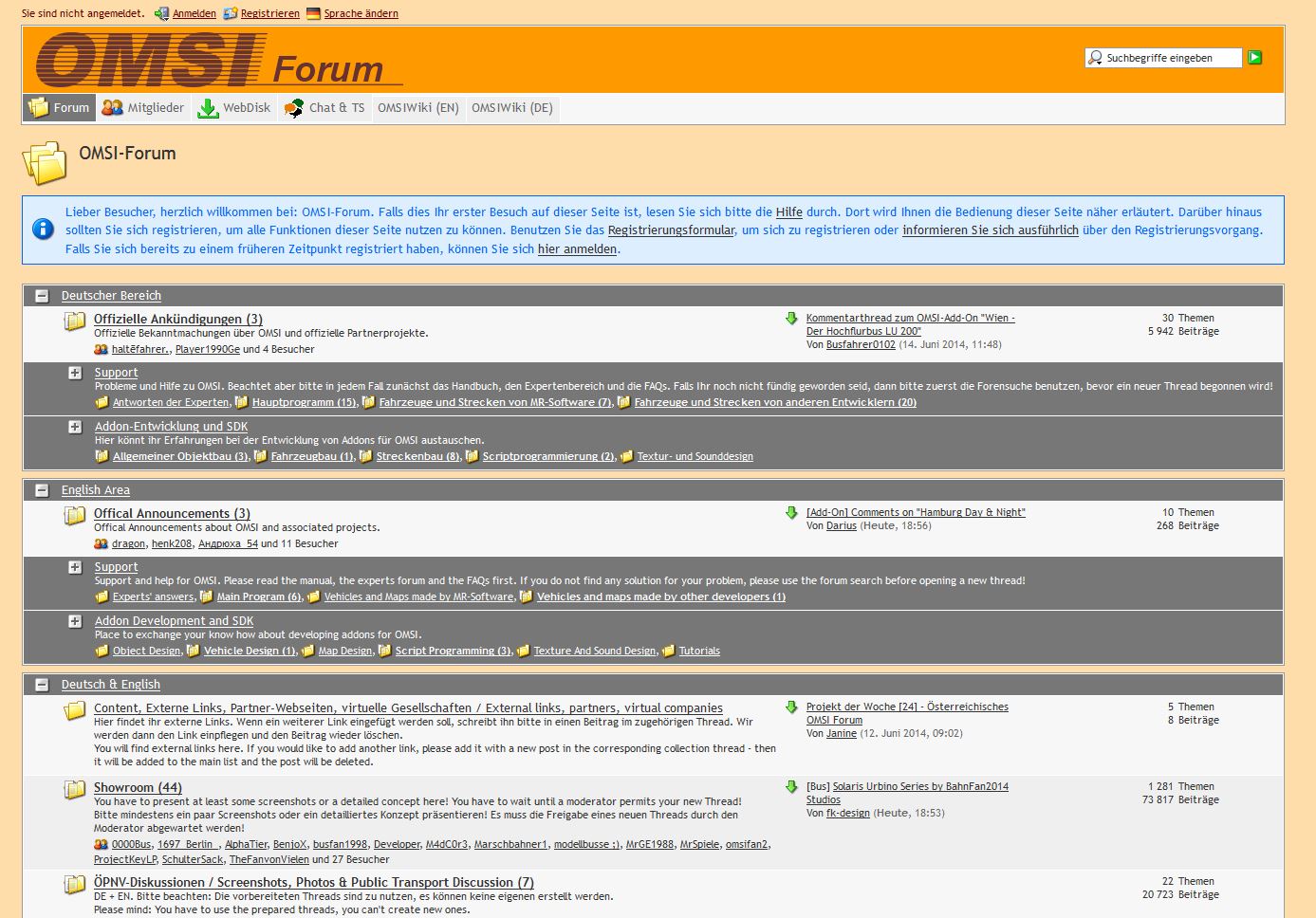Click the folder icon beside ÖPNV-Diskussionen
The width and height of the screenshot is (1316, 918).
point(75,885)
